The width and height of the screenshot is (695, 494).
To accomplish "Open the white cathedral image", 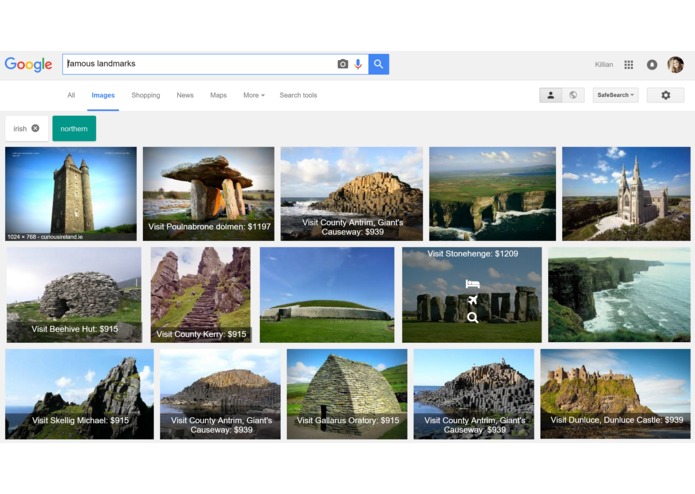I will pos(626,194).
